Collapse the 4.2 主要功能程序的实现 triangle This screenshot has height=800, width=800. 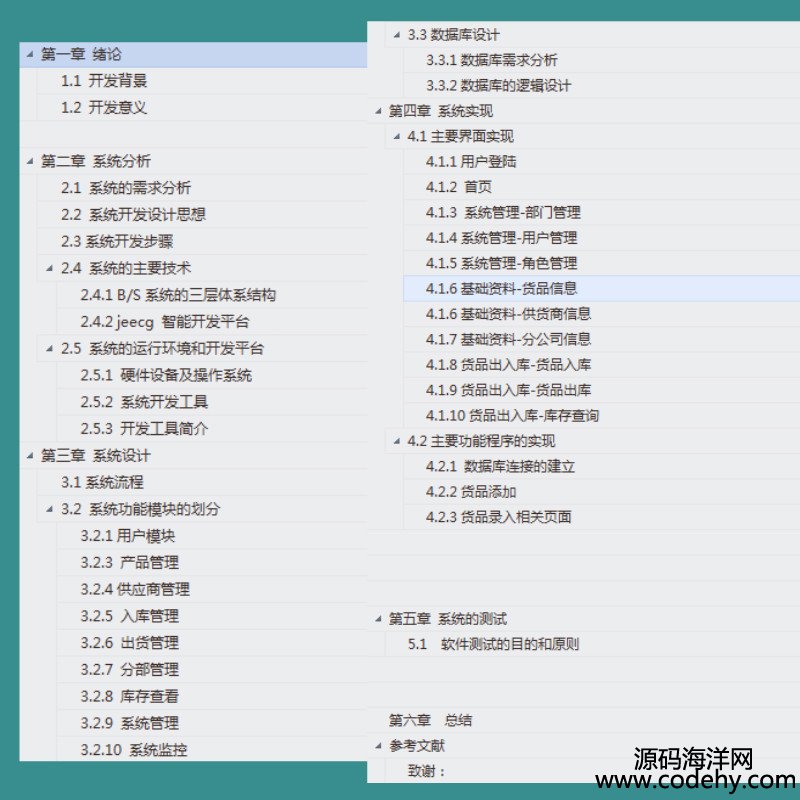(396, 441)
